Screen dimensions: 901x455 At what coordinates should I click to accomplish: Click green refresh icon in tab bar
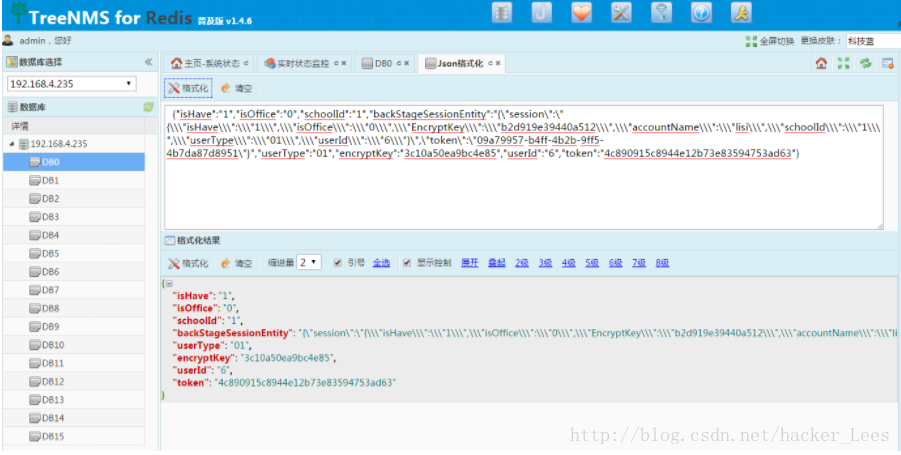pyautogui.click(x=866, y=63)
